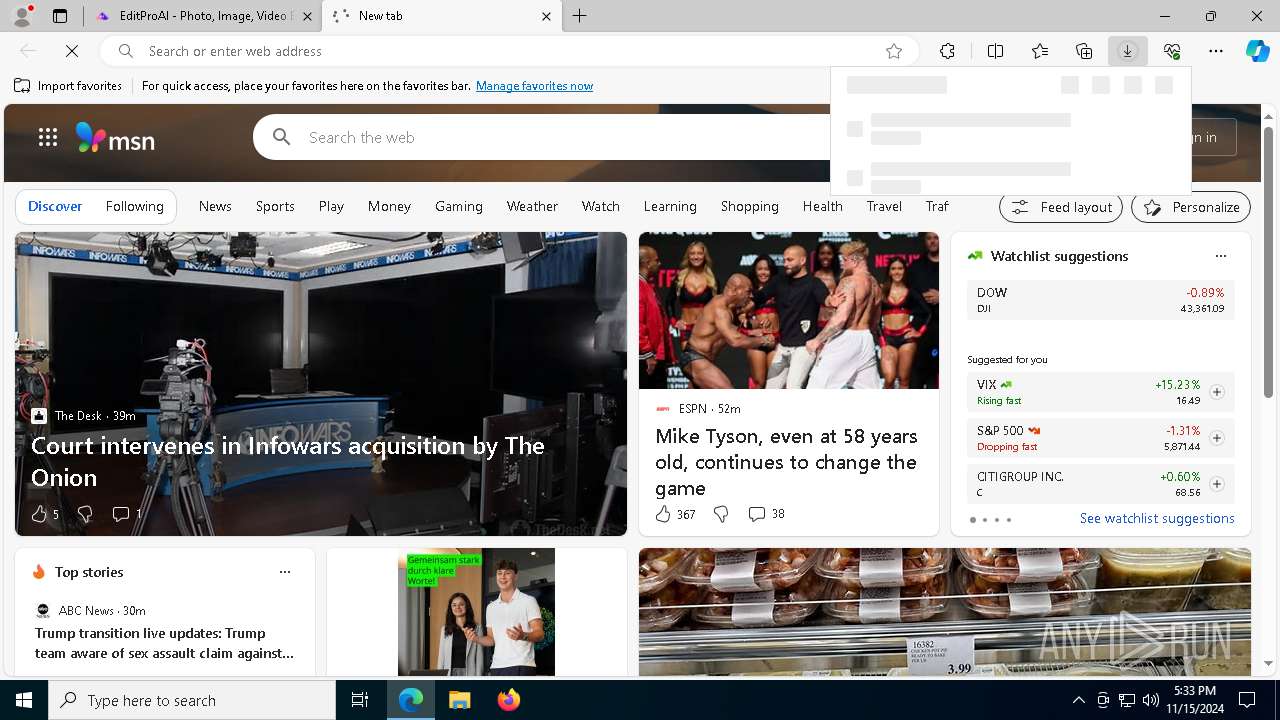1280x720 pixels.
Task: Click See watchlist suggestions link
Action: pyautogui.click(x=1157, y=518)
